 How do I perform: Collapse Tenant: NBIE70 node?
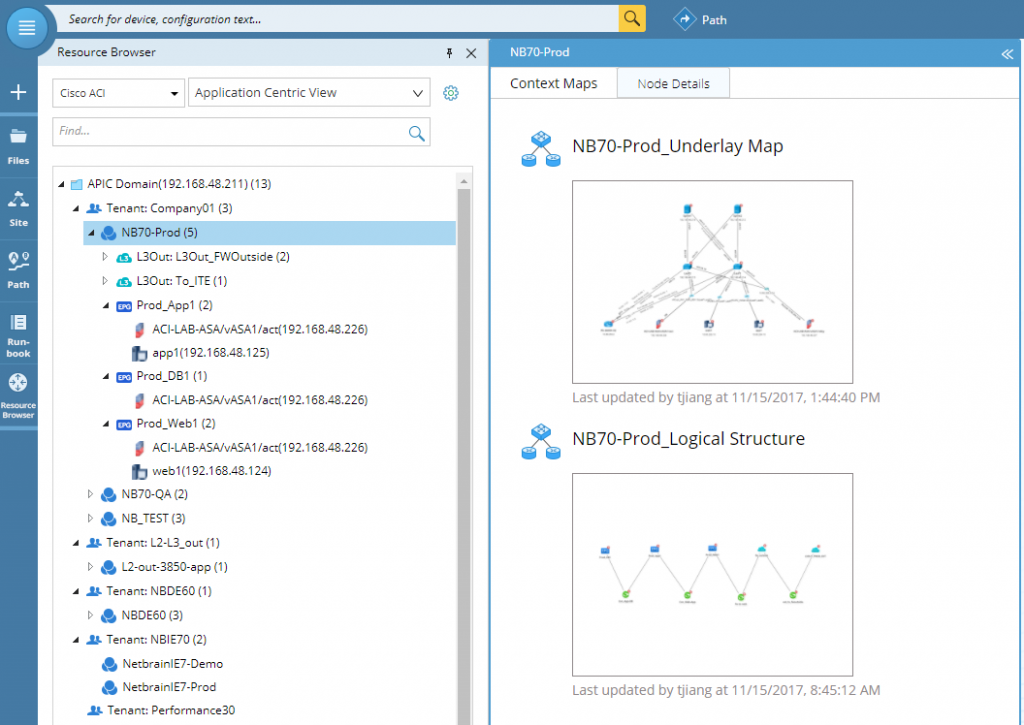point(76,639)
